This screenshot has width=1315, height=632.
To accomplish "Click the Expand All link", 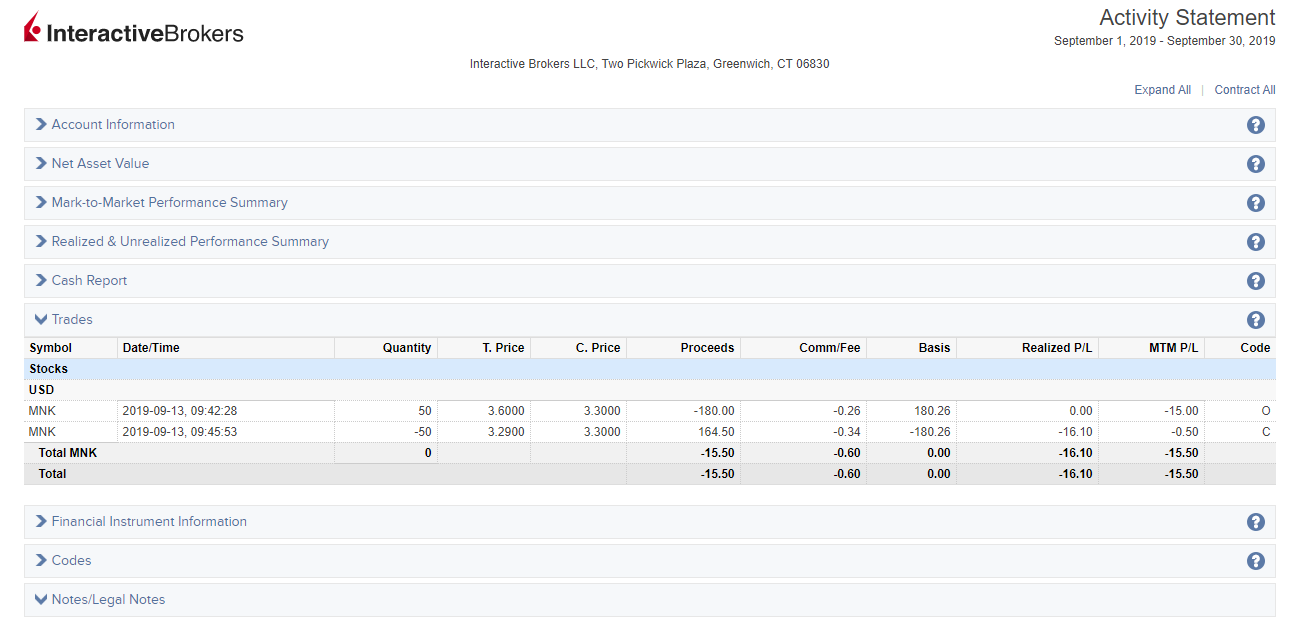I will click(1162, 90).
